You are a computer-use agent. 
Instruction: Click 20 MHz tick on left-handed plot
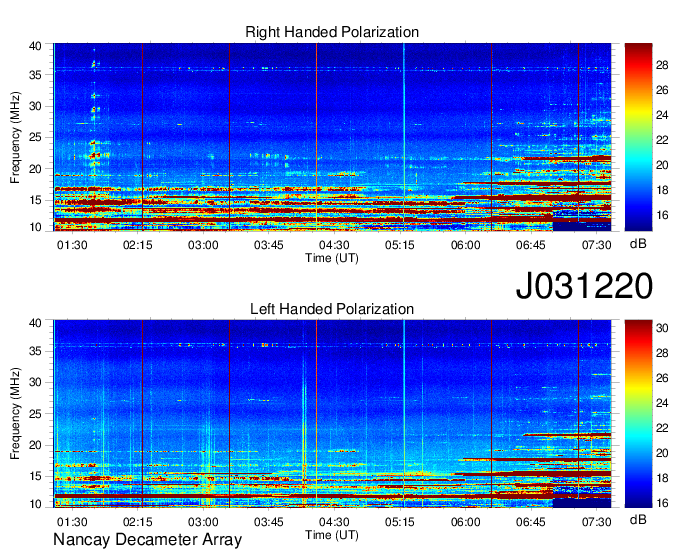point(35,445)
